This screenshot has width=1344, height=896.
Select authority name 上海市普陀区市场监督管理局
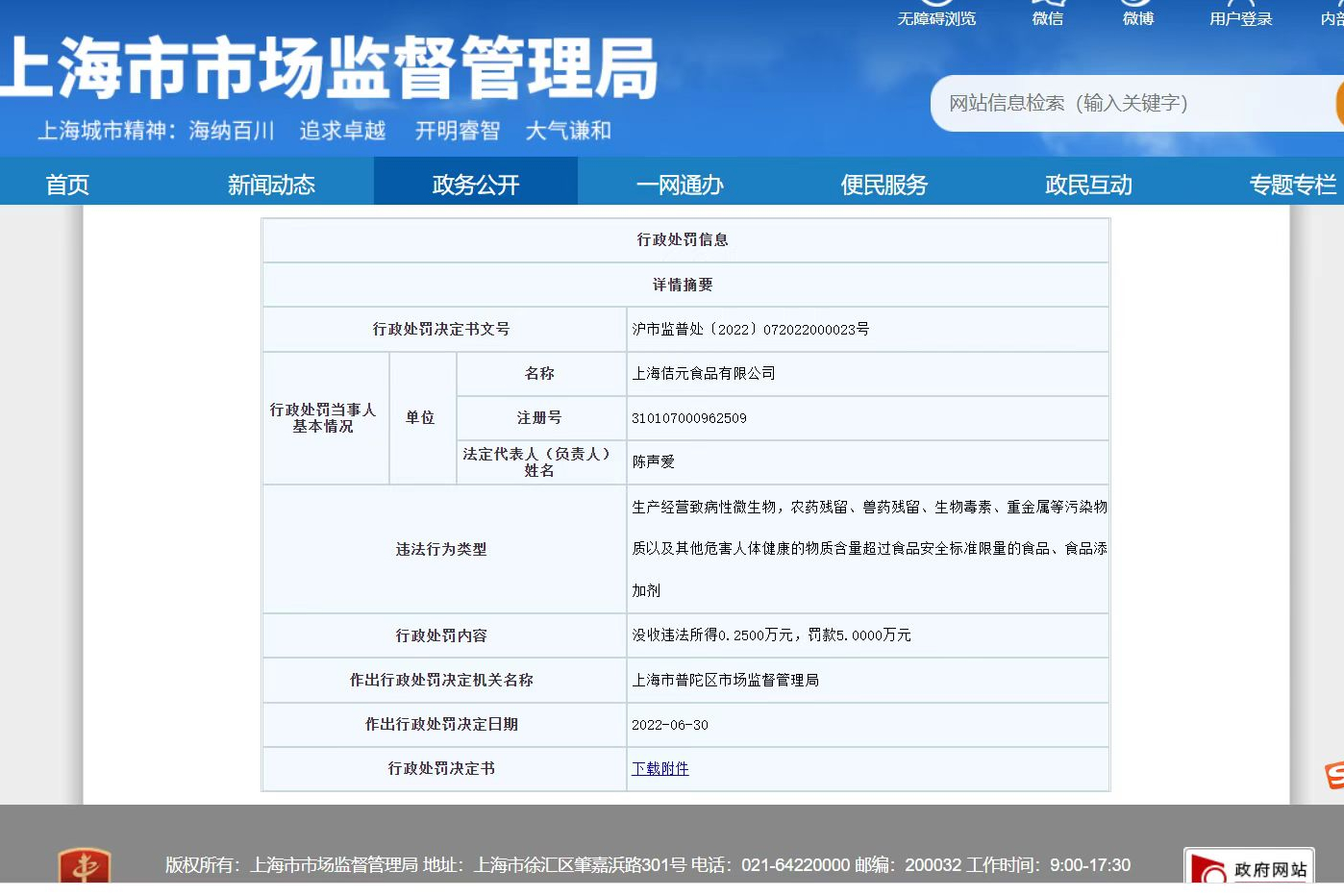726,680
